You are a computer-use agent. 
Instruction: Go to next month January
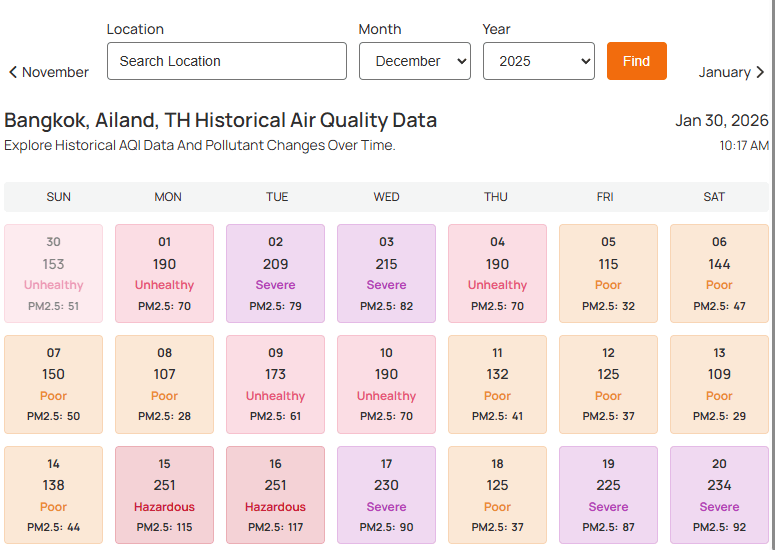731,72
